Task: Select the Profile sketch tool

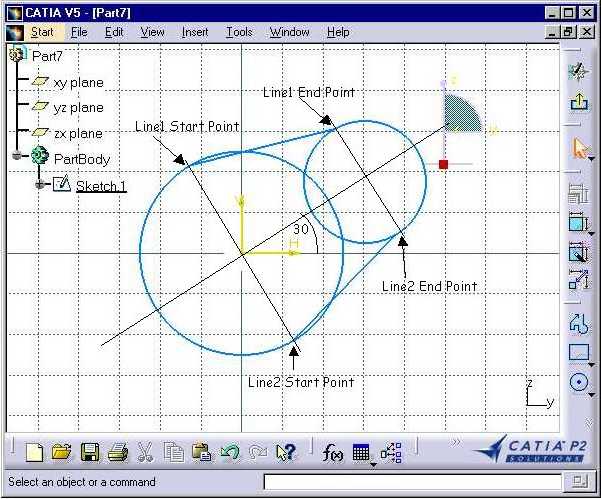Action: point(578,323)
